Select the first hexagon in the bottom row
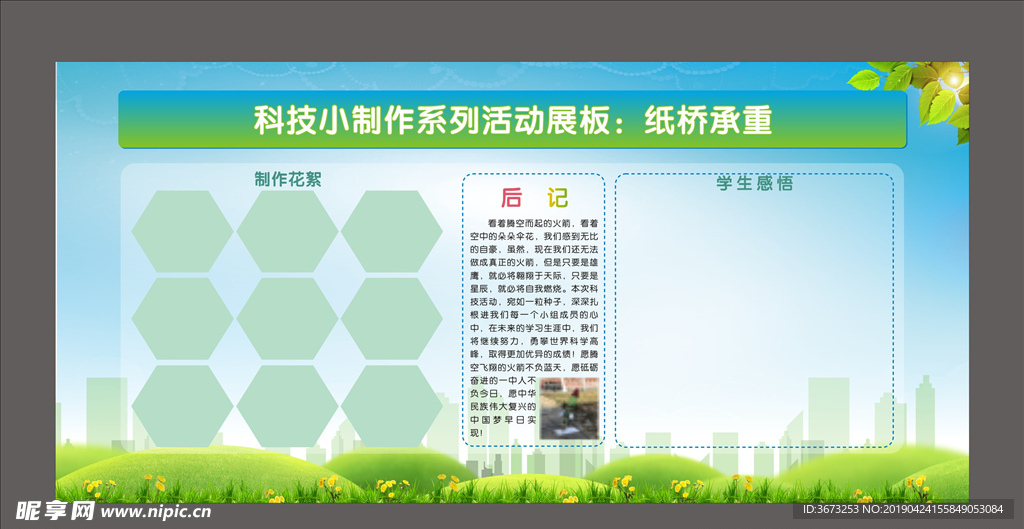This screenshot has height=529, width=1024. (182, 406)
